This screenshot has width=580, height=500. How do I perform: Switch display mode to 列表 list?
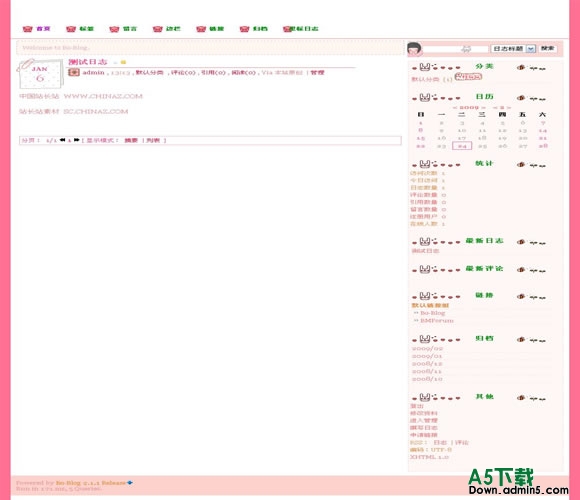153,141
